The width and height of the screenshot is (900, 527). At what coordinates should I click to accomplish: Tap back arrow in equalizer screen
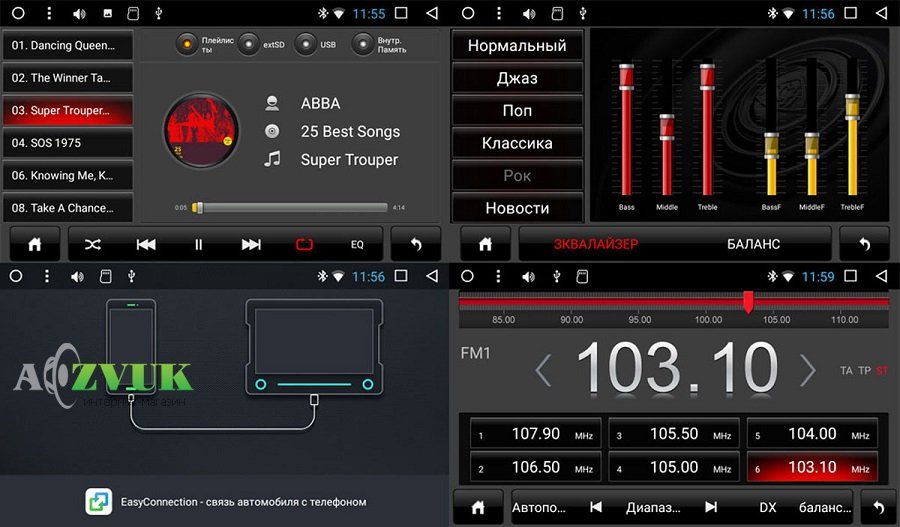click(x=864, y=245)
